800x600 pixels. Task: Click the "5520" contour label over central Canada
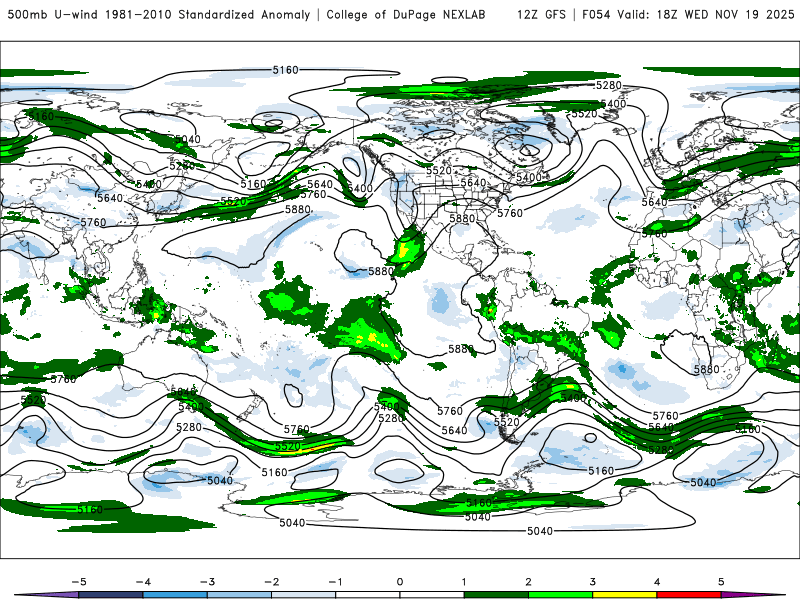point(439,170)
